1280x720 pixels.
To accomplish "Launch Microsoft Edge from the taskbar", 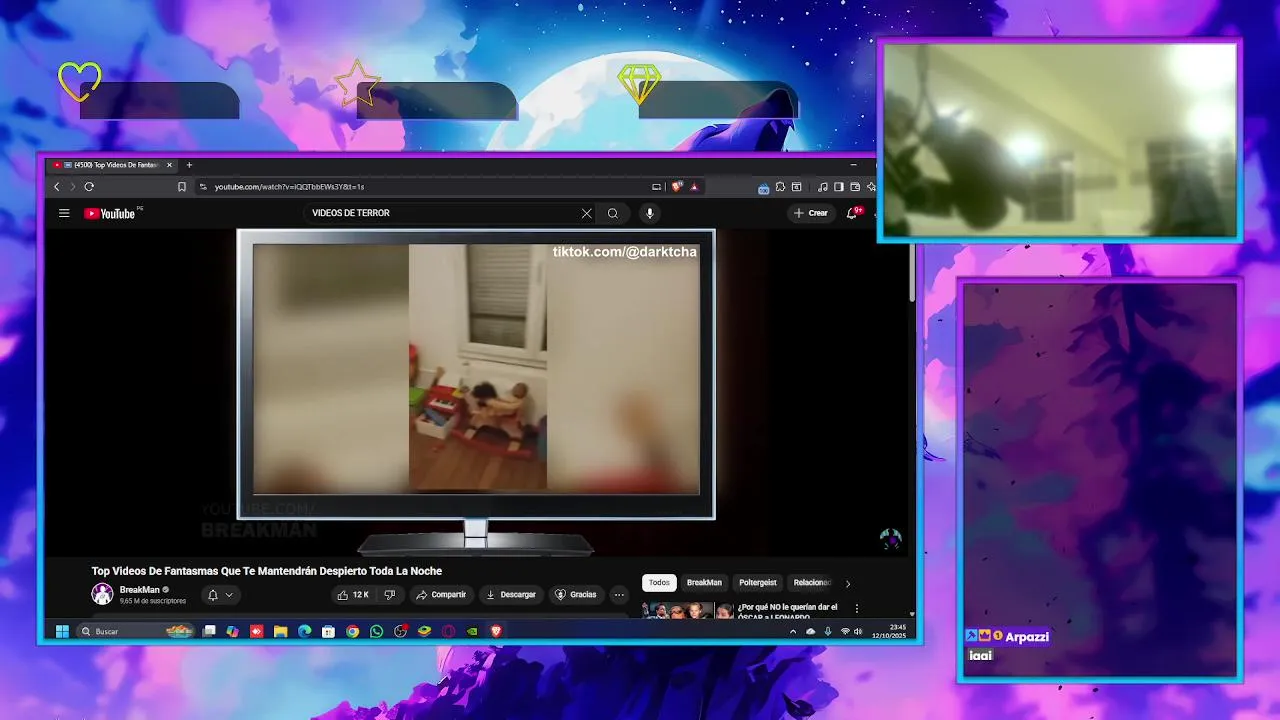I will [305, 631].
